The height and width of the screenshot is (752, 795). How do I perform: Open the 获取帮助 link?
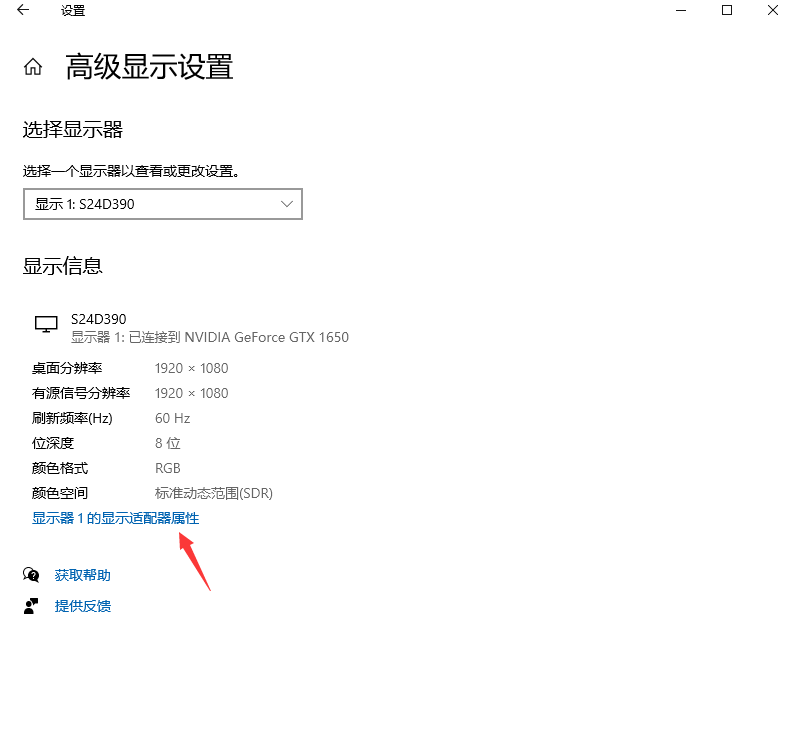point(83,575)
